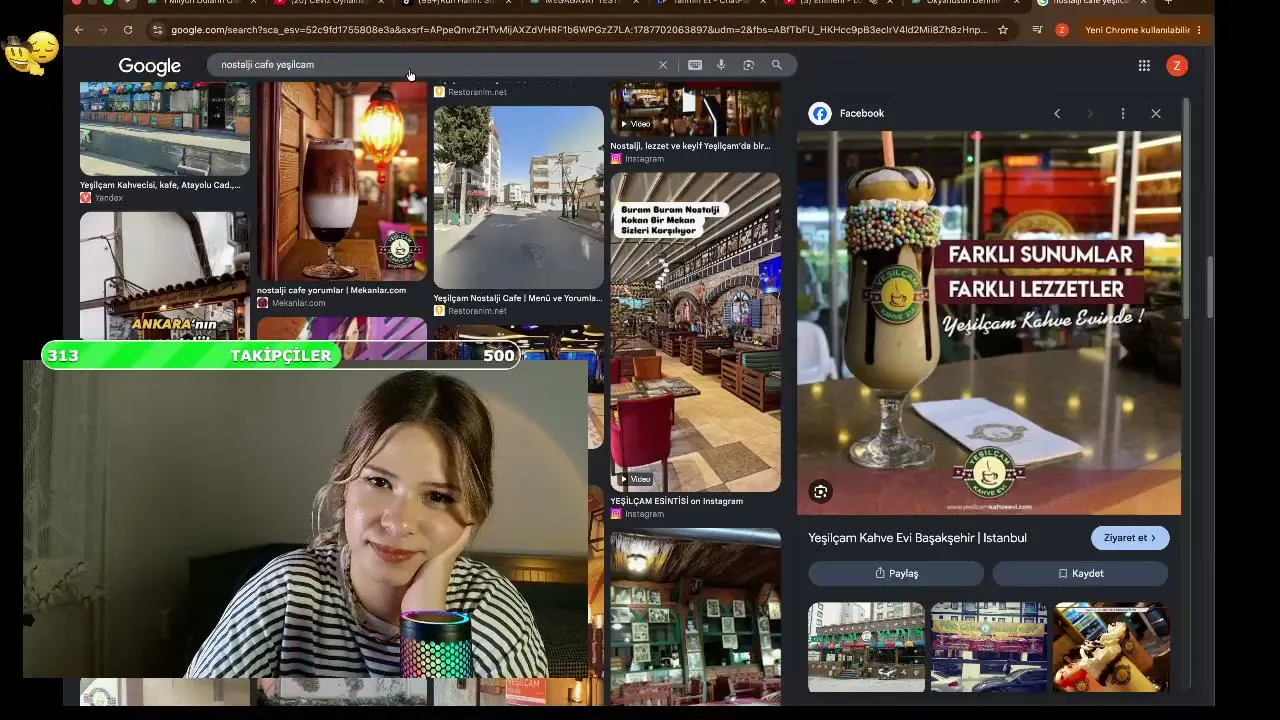Reload the page with the refresh icon
The width and height of the screenshot is (1280, 720).
[x=128, y=30]
